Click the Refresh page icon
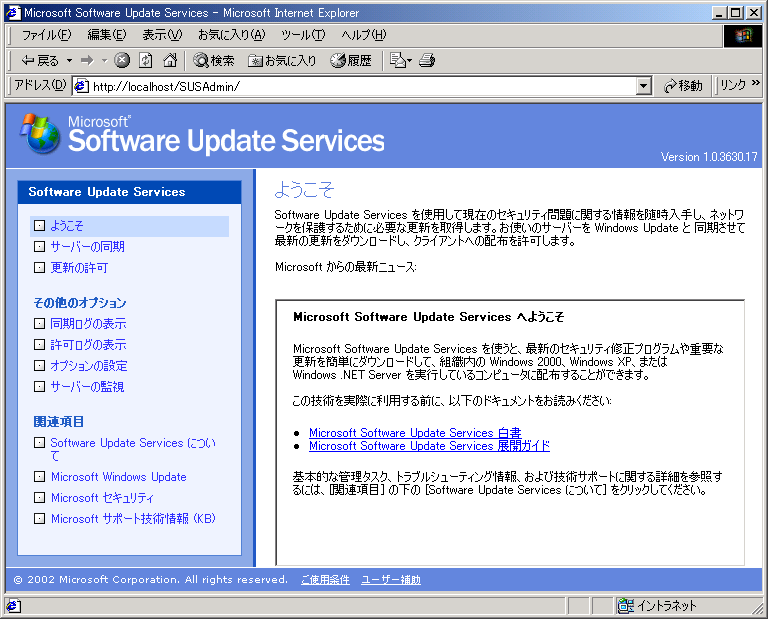Image resolution: width=768 pixels, height=619 pixels. [x=145, y=60]
